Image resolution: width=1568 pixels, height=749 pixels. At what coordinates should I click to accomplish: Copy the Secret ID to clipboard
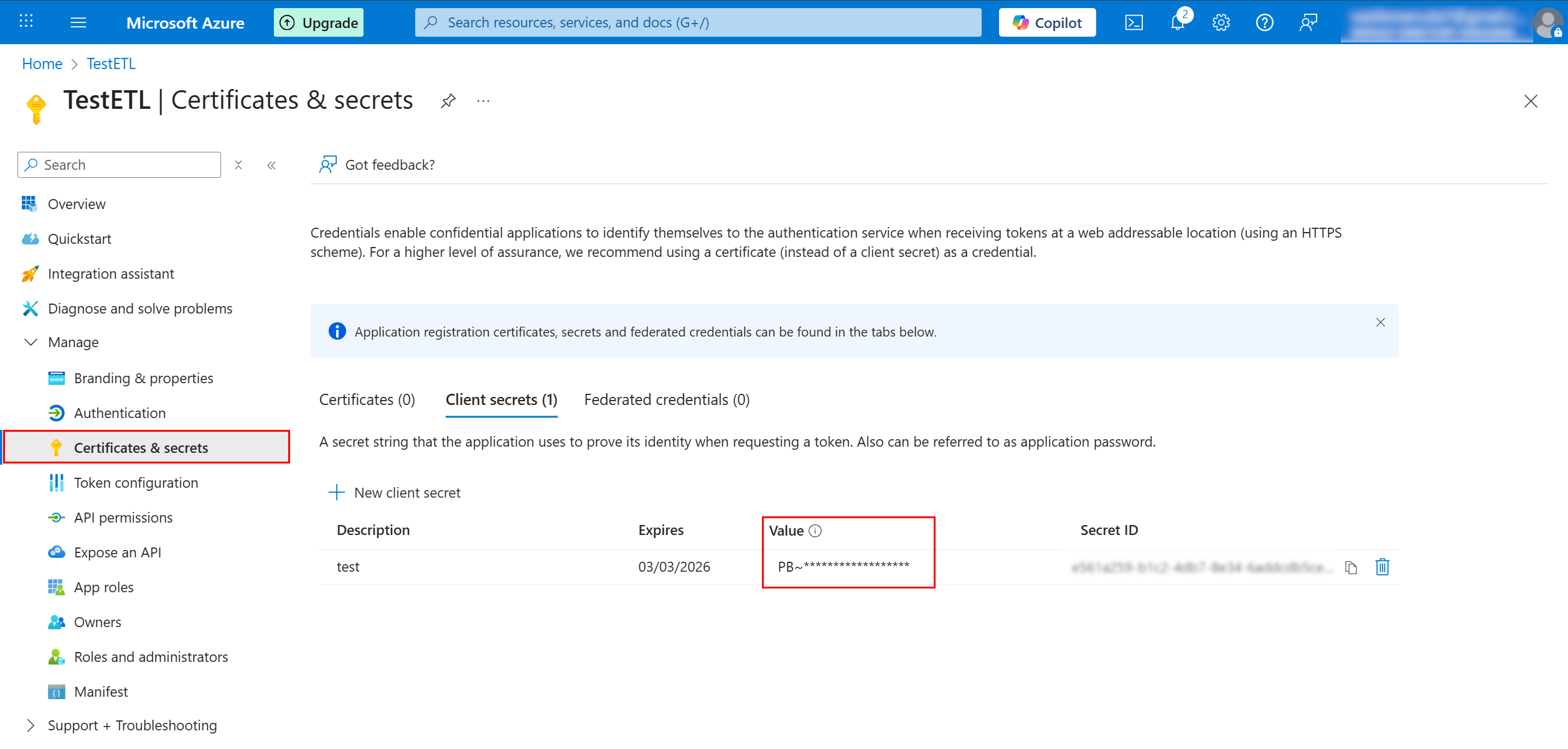pos(1351,567)
